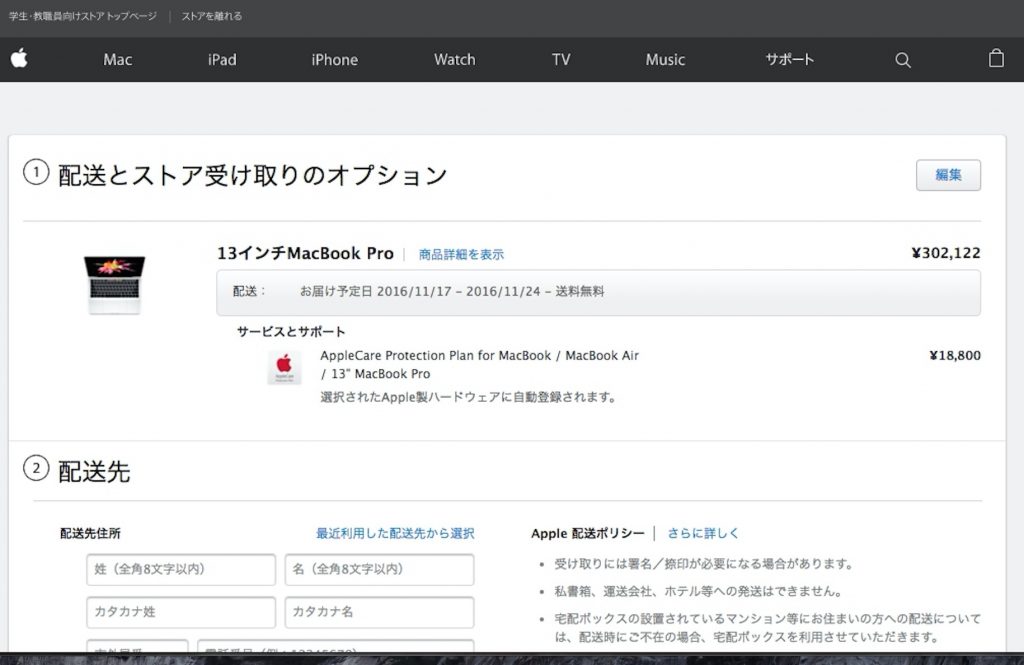Open the Mac menu
This screenshot has height=665, width=1024.
[x=118, y=59]
